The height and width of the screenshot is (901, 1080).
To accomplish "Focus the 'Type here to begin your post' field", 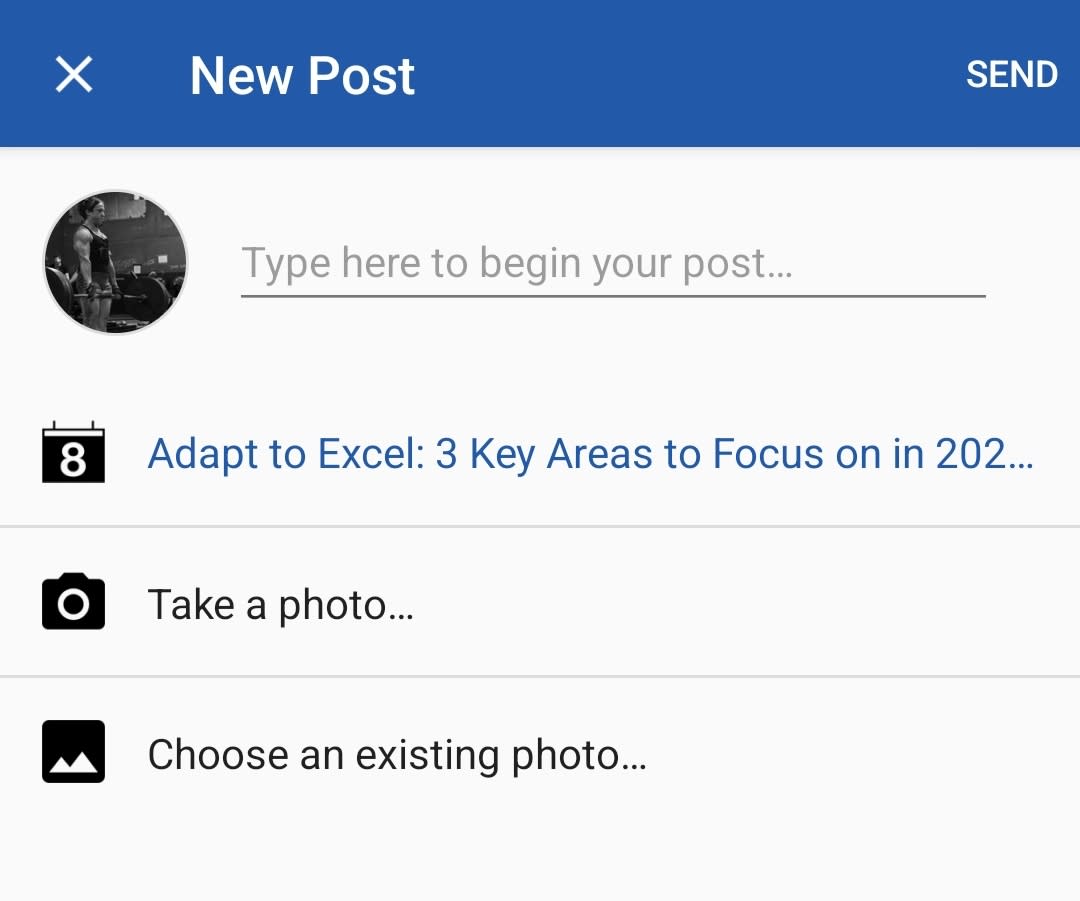I will (x=613, y=264).
